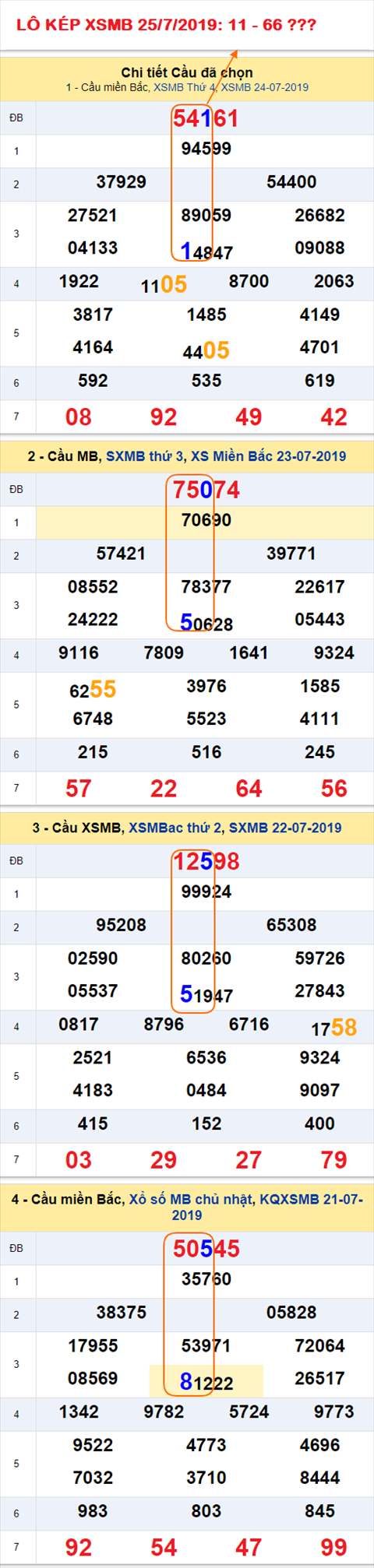This screenshot has width=374, height=1568.
Task: Select first prize number 35760
Action: (x=206, y=1279)
